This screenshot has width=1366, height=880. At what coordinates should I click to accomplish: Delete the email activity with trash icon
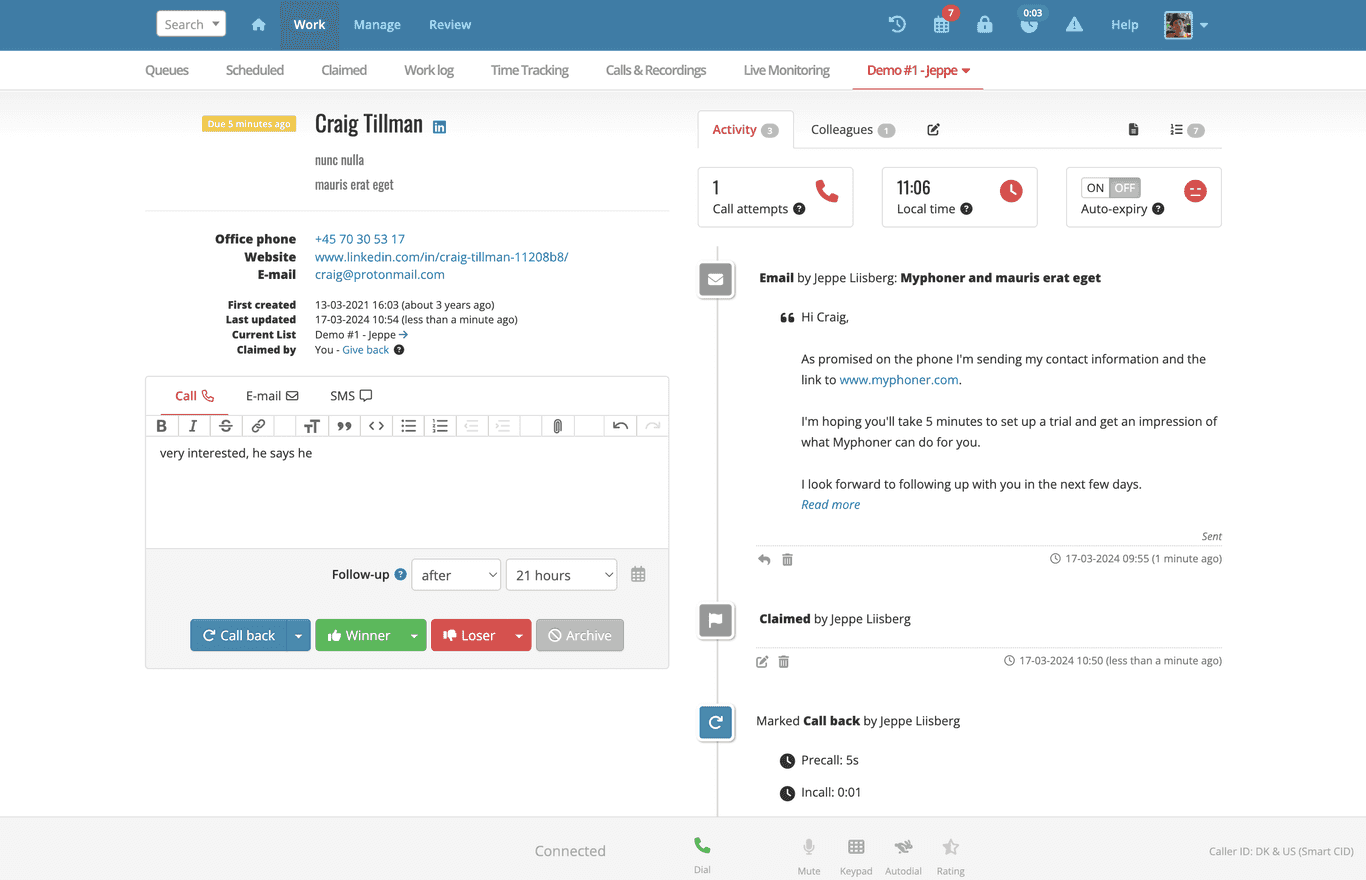[x=787, y=560]
